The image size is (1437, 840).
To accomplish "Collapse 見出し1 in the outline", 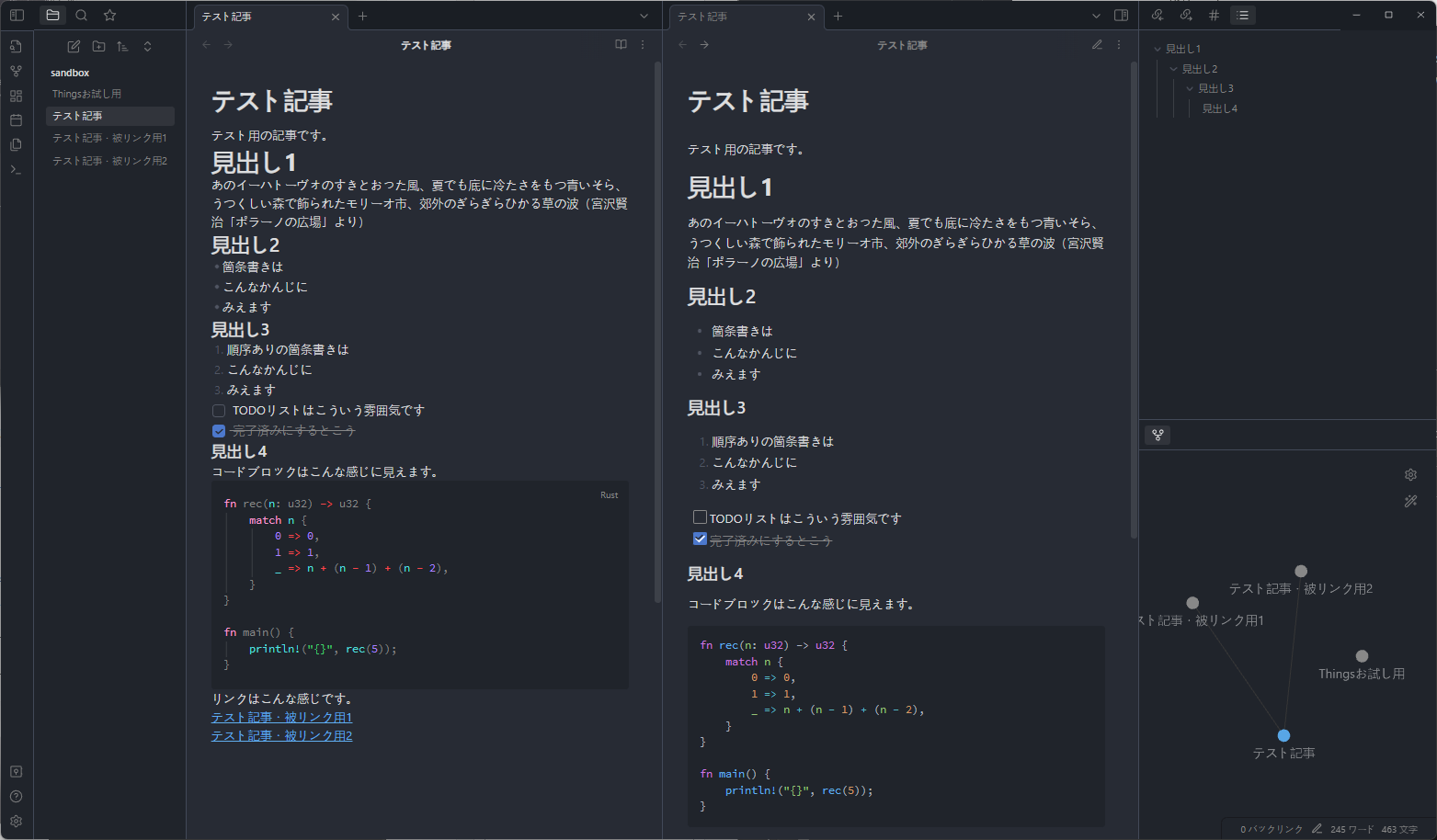I will (1158, 50).
